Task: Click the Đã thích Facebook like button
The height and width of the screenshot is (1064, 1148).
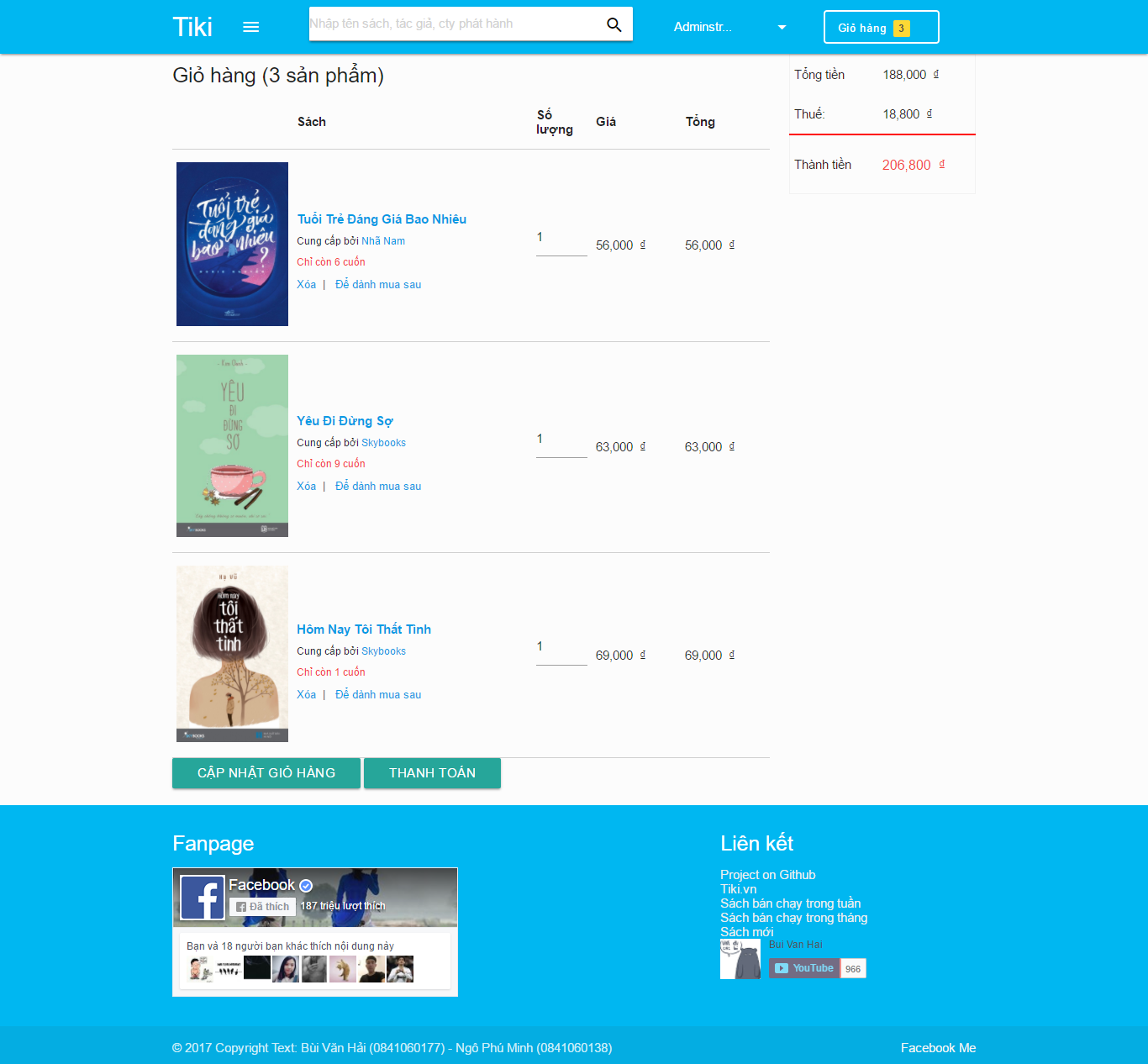Action: pos(261,906)
